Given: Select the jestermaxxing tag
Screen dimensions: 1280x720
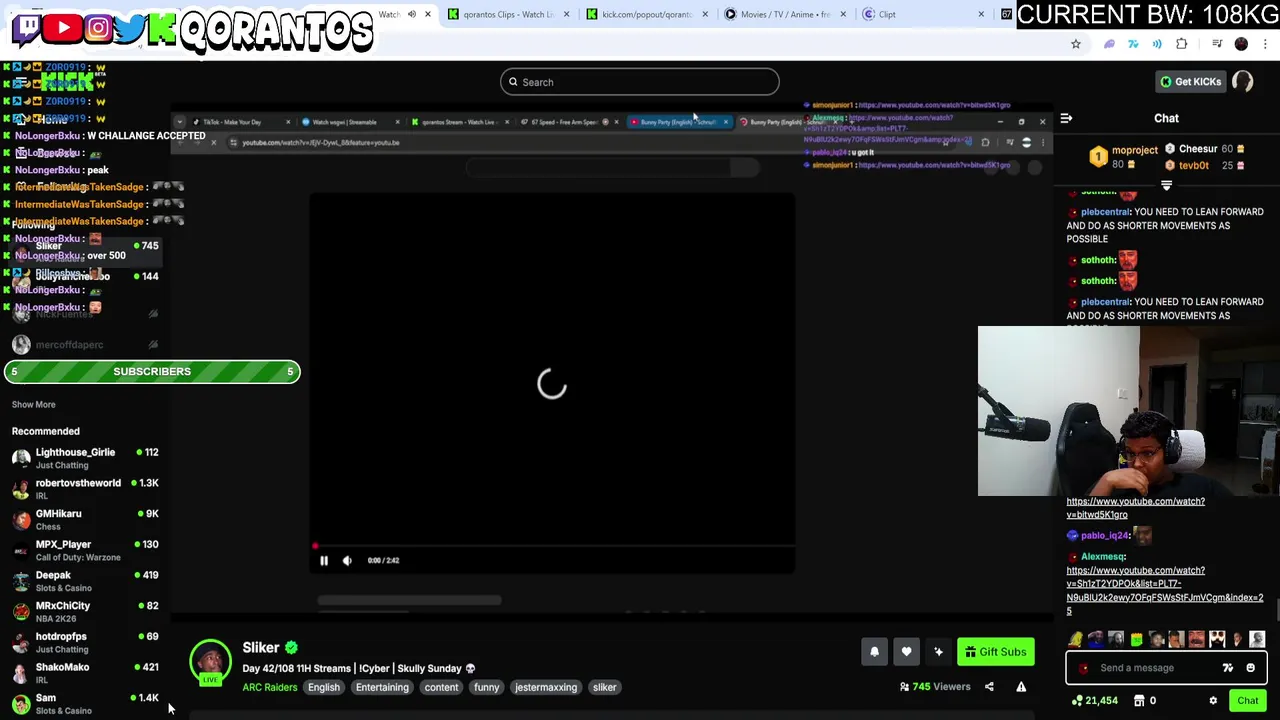Looking at the screenshot, I should point(546,688).
